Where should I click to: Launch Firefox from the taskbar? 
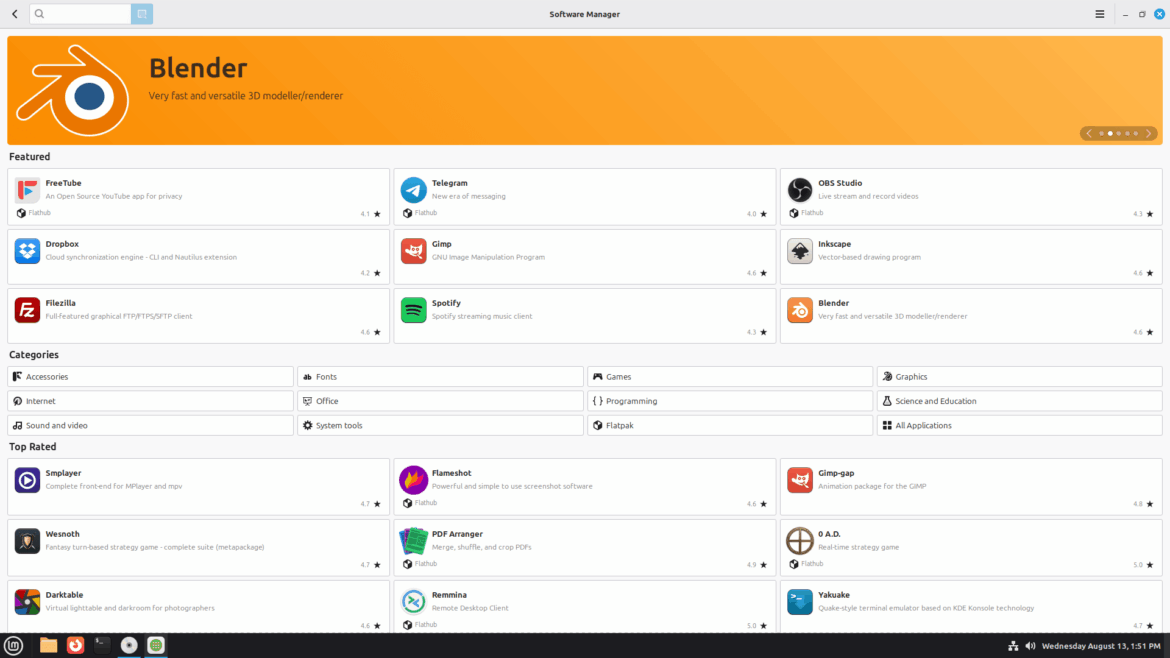(75, 645)
